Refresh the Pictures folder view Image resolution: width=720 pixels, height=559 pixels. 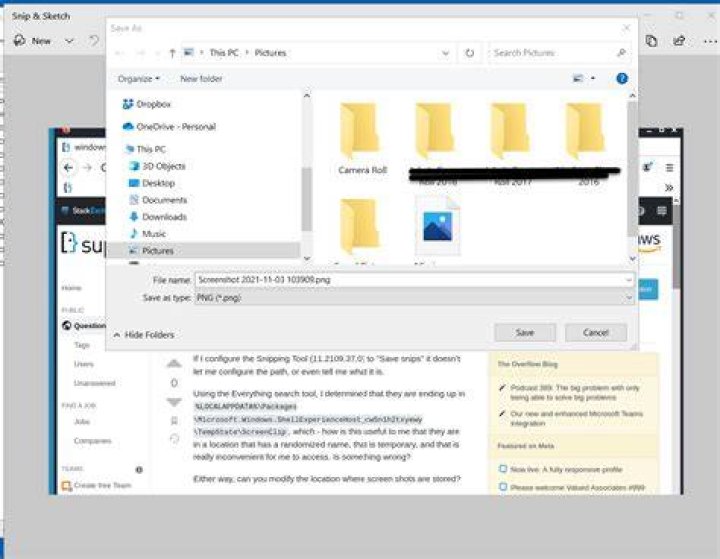[x=469, y=53]
